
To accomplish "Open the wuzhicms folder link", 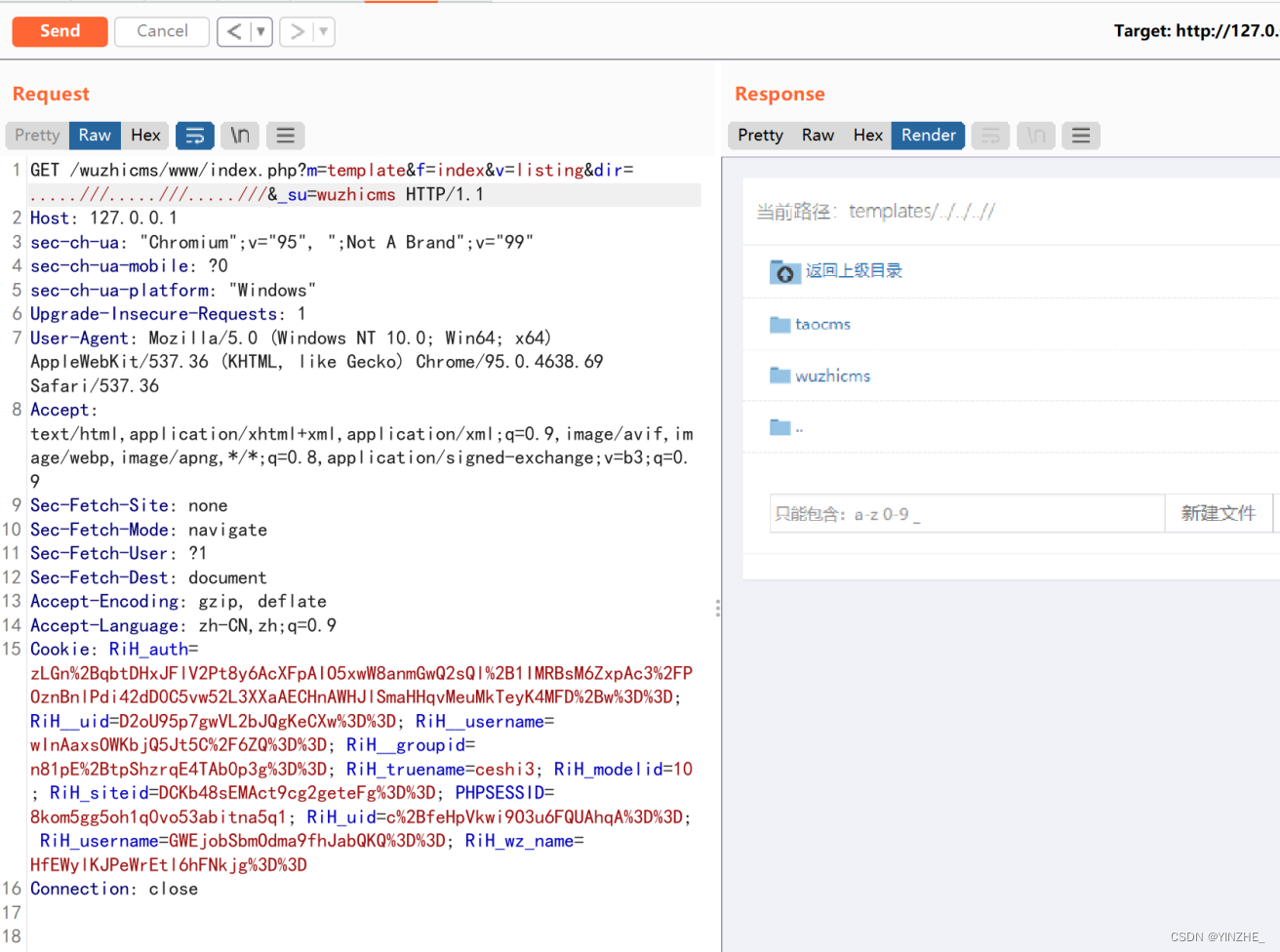I will click(832, 377).
